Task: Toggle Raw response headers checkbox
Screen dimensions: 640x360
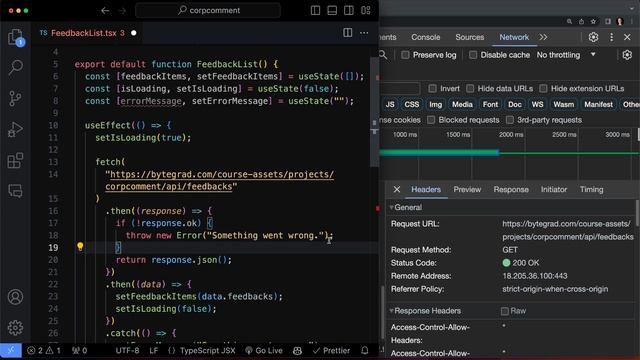Action: pos(504,311)
